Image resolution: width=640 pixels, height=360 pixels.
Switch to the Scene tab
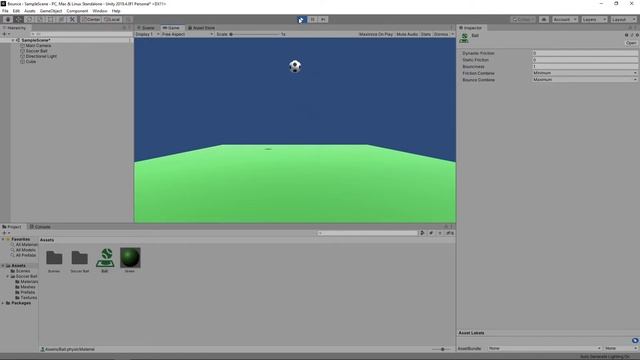146,28
